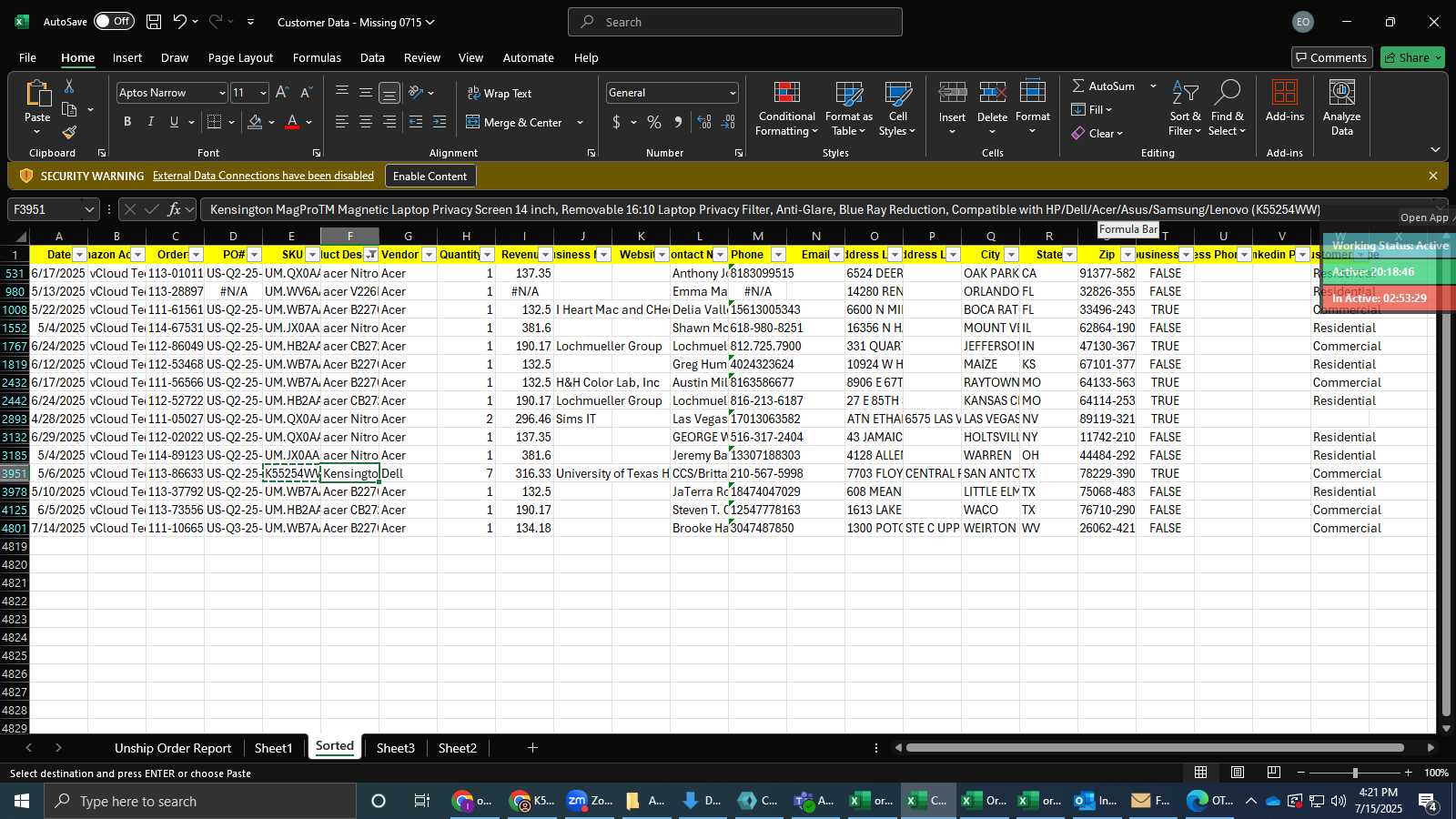This screenshot has height=819, width=1456.
Task: Click the Cut scissors icon
Action: tap(69, 86)
